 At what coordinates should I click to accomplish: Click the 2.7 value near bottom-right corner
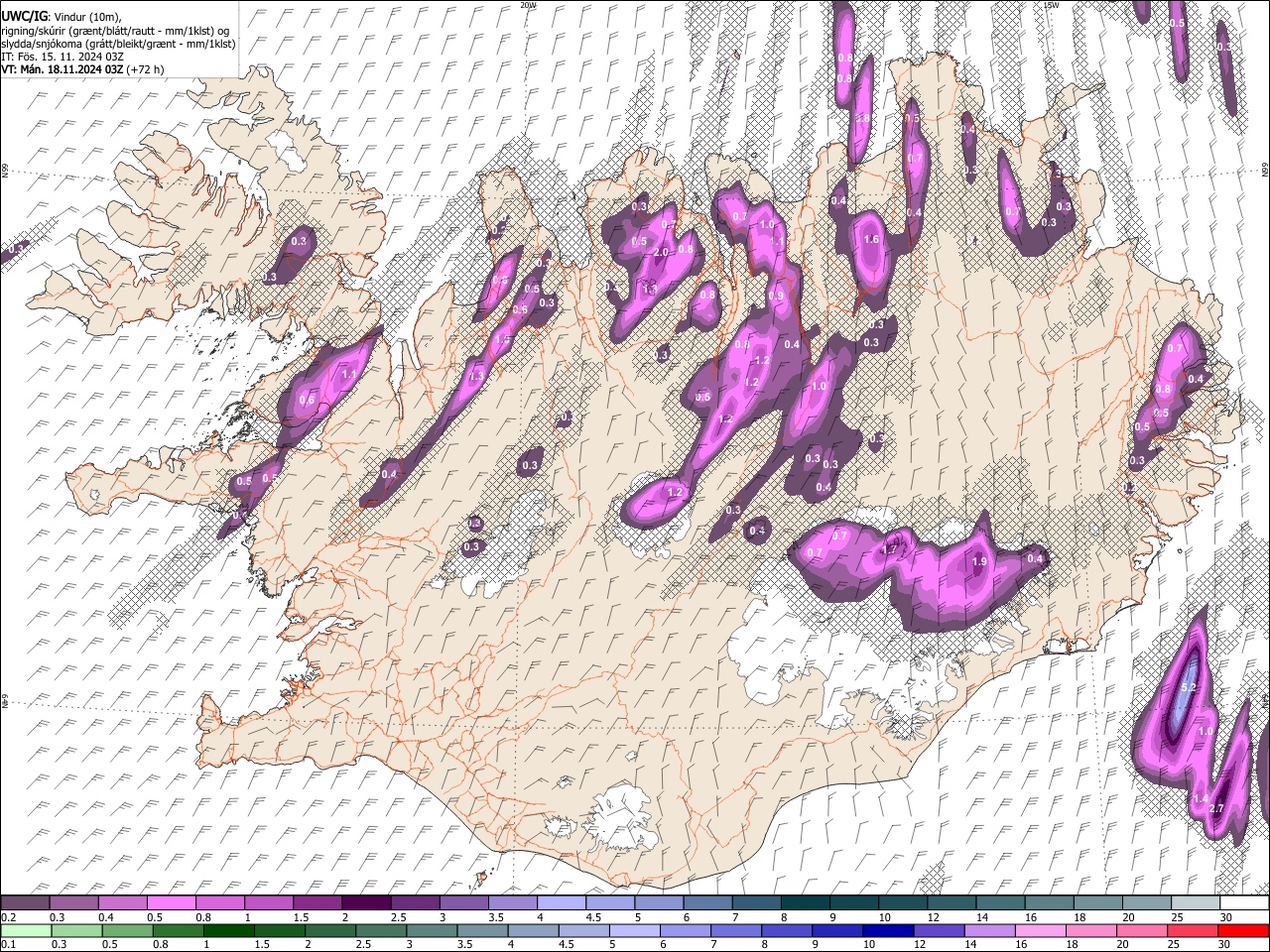point(1216,809)
